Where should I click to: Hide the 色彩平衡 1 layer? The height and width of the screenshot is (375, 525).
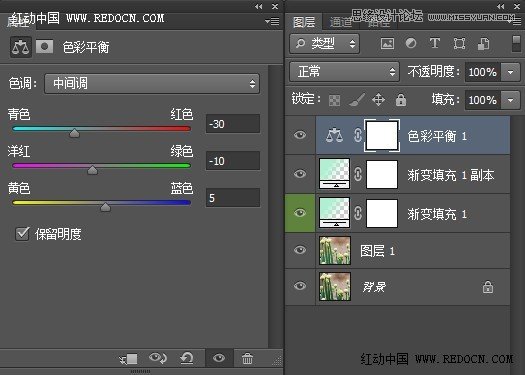pos(300,135)
